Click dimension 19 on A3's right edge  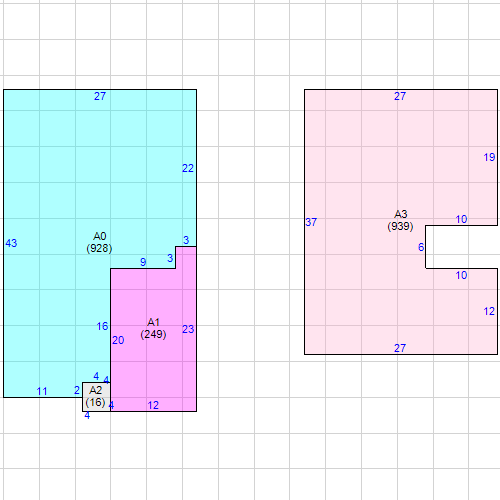[x=489, y=157]
